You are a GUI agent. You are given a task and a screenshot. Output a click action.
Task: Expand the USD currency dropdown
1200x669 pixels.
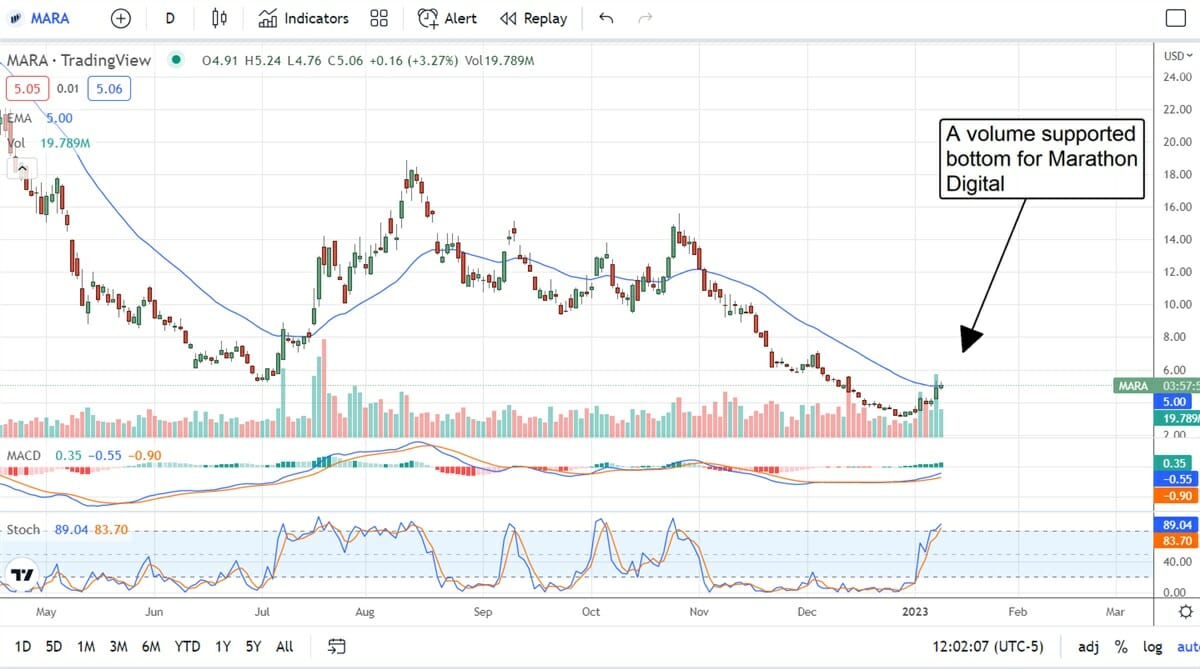pyautogui.click(x=1176, y=55)
